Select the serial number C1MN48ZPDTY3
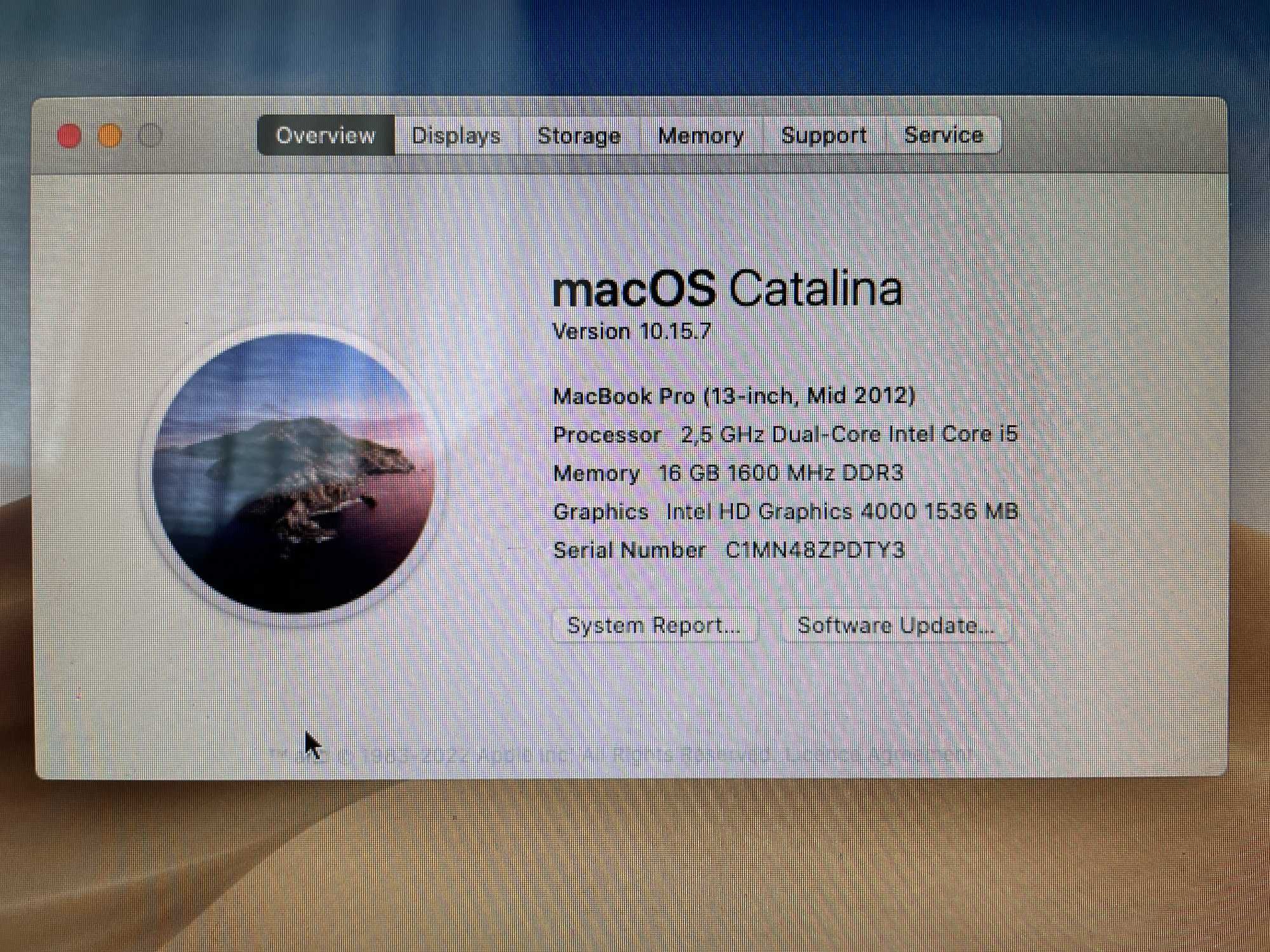1270x952 pixels. click(815, 550)
